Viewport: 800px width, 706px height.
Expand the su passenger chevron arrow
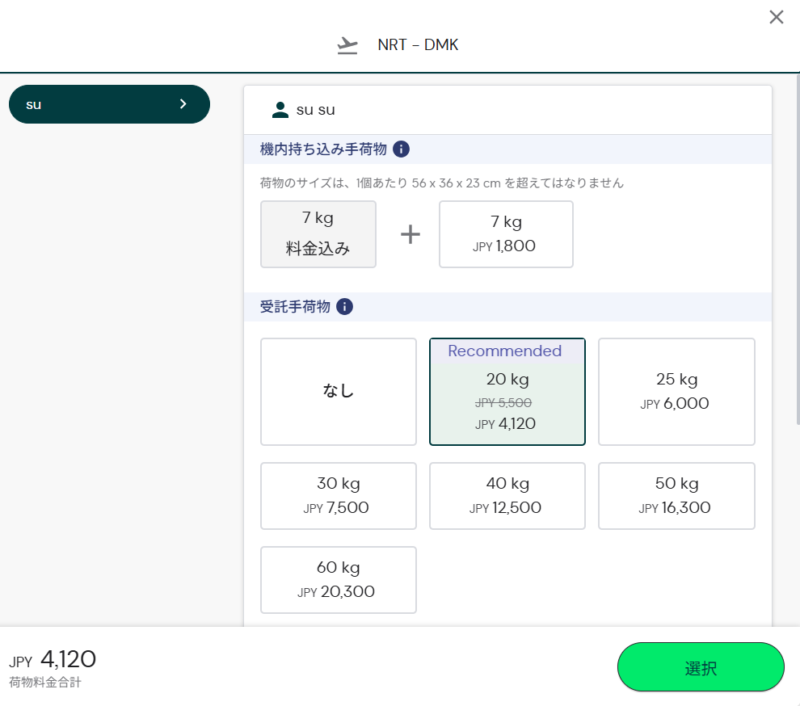(x=183, y=104)
